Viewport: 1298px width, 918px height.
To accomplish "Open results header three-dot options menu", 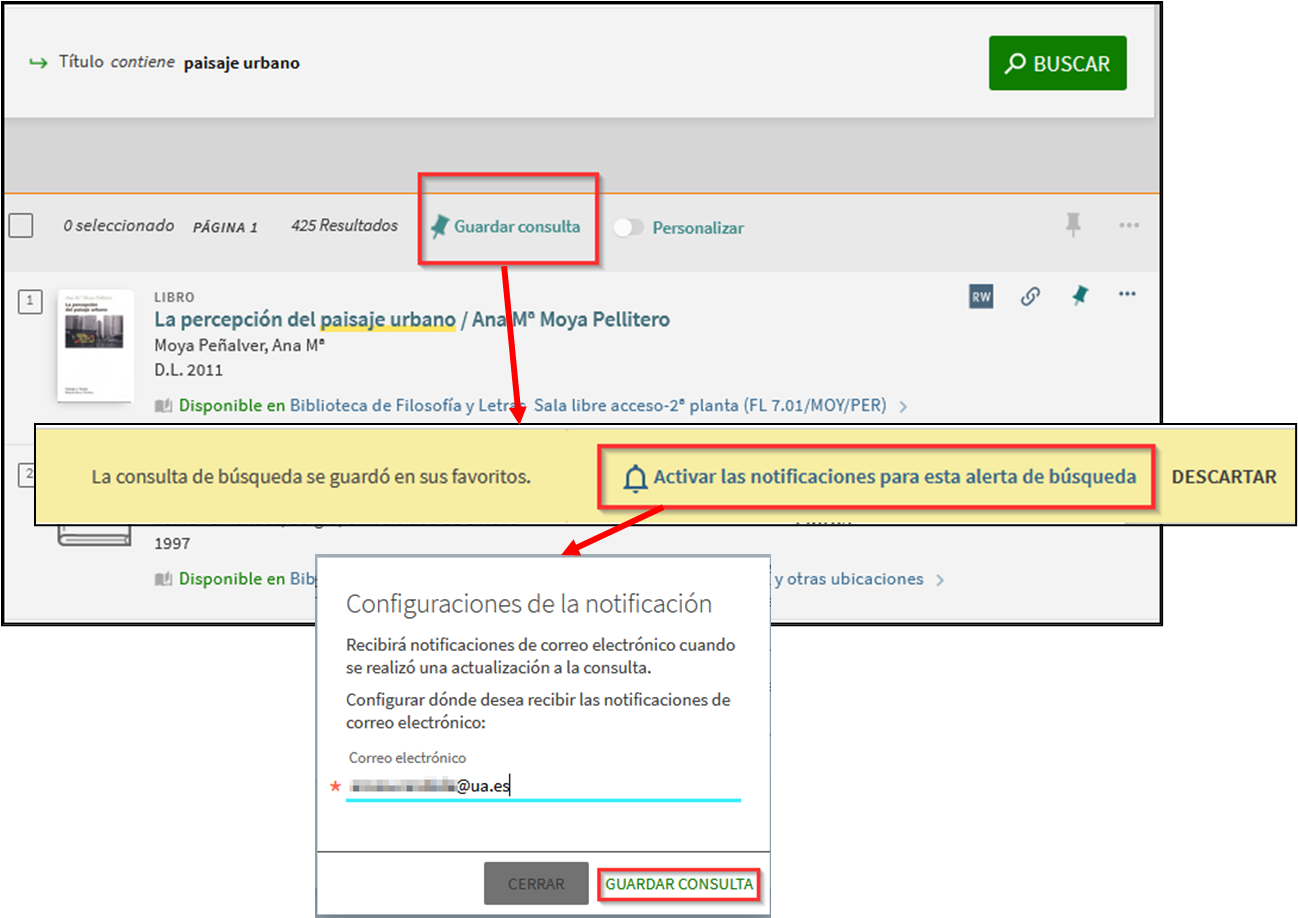I will coord(1129,226).
